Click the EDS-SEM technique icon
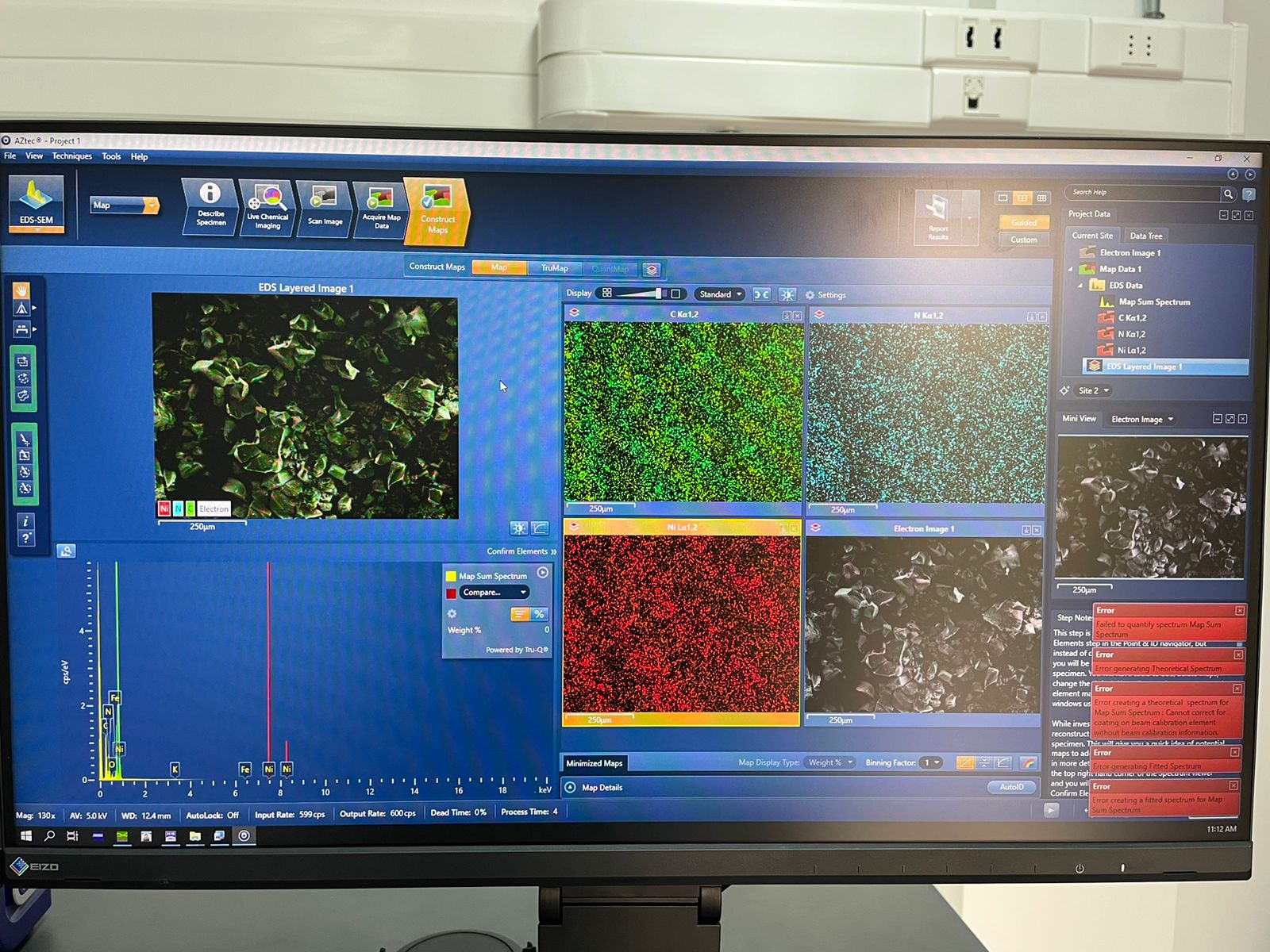Screen dimensions: 1270x952 pos(37,203)
